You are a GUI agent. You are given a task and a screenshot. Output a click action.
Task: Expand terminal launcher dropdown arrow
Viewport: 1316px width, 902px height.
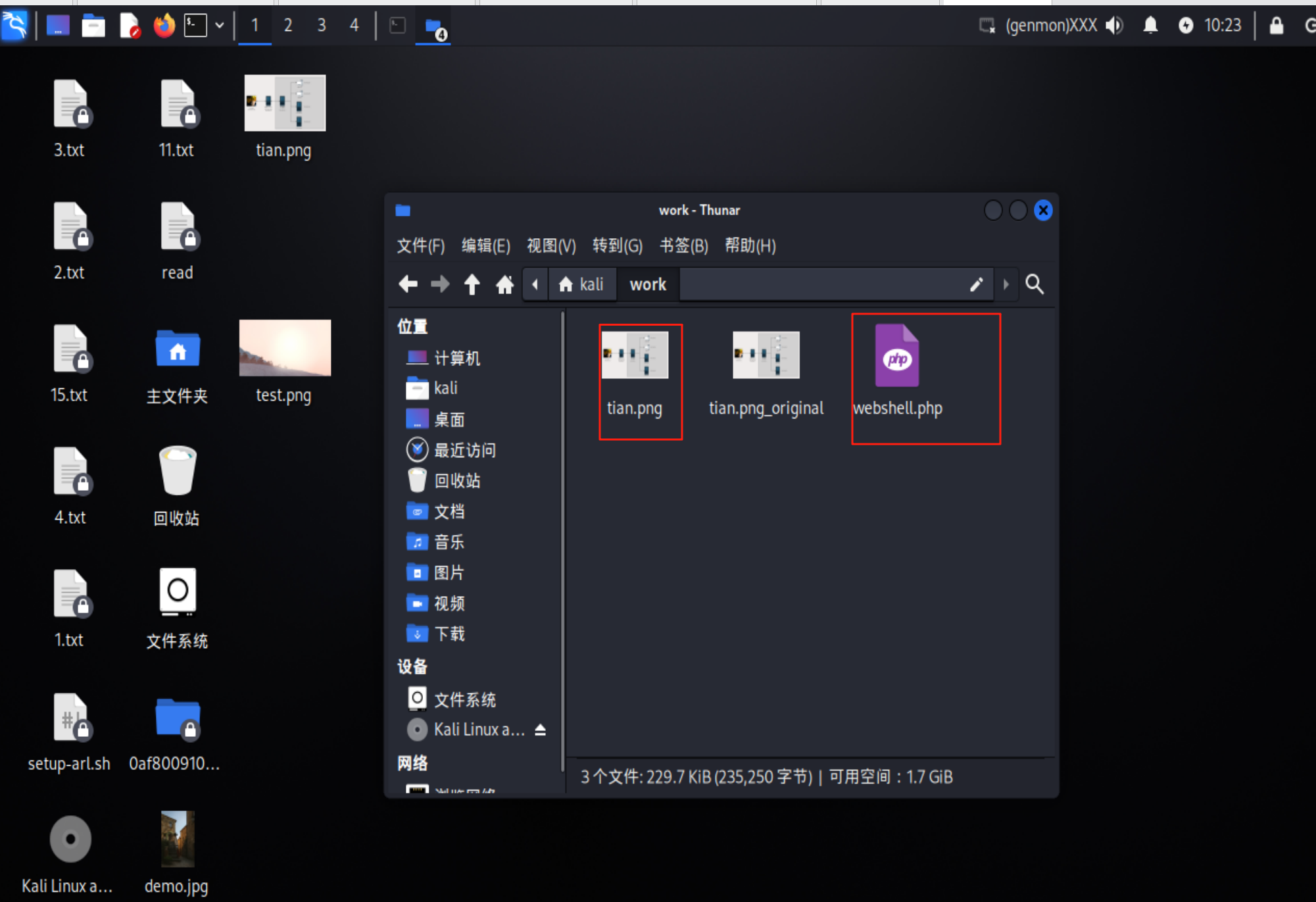(220, 26)
